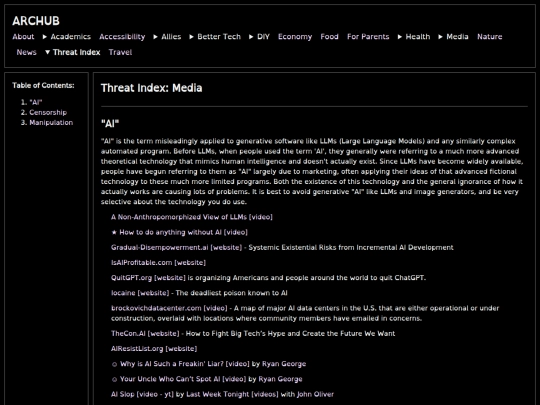Open How to do anything without AI video
The width and height of the screenshot is (540, 405).
point(183,232)
